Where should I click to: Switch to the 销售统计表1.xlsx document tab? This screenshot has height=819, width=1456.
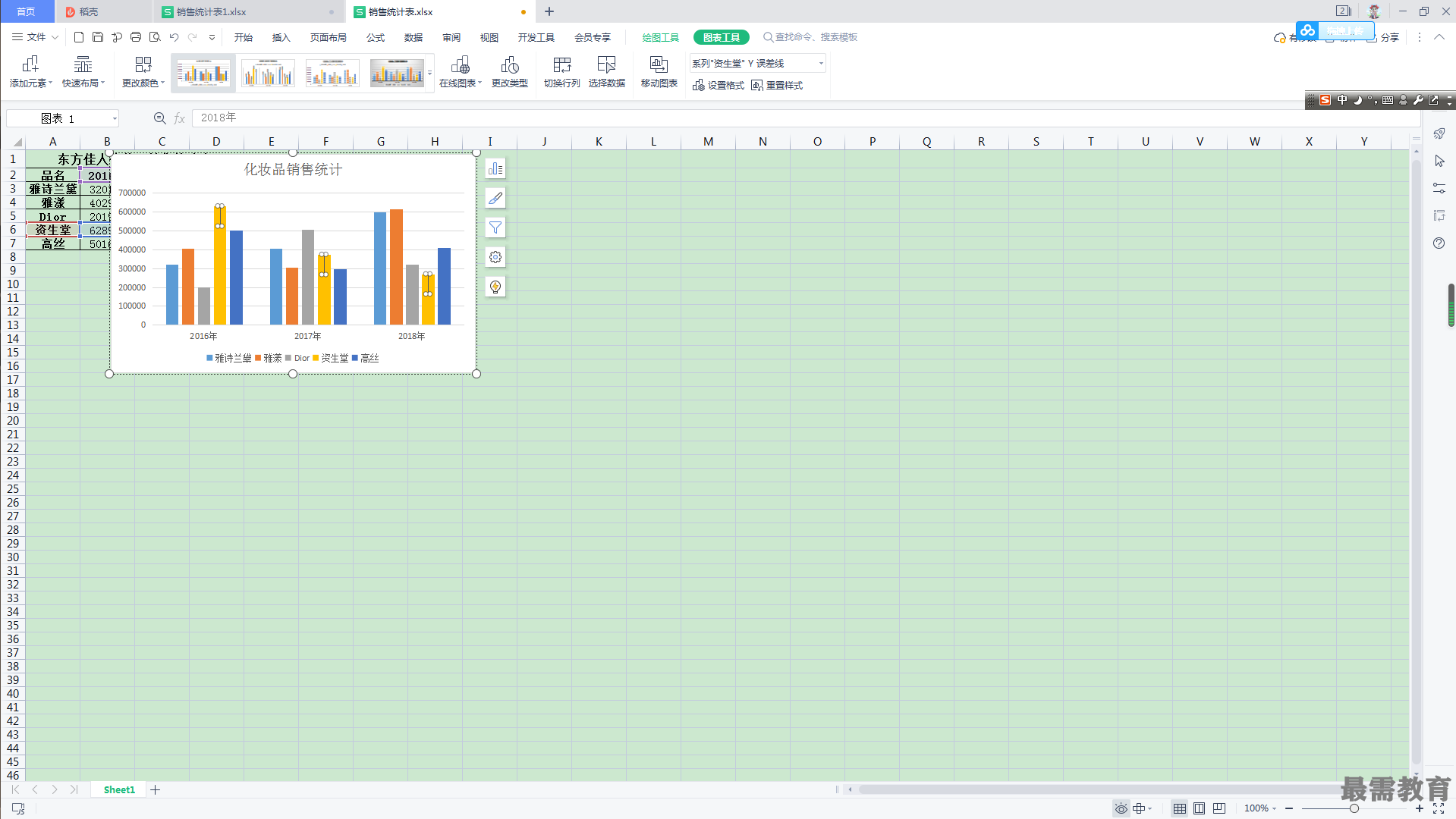point(247,11)
